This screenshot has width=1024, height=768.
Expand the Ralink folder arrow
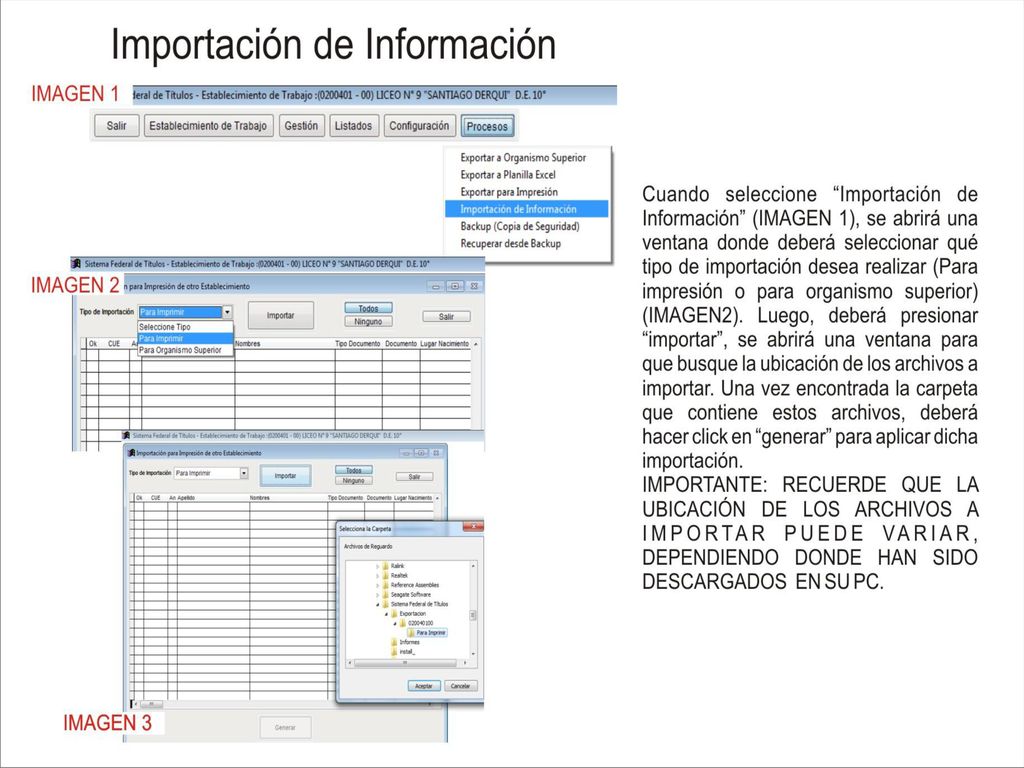click(377, 566)
